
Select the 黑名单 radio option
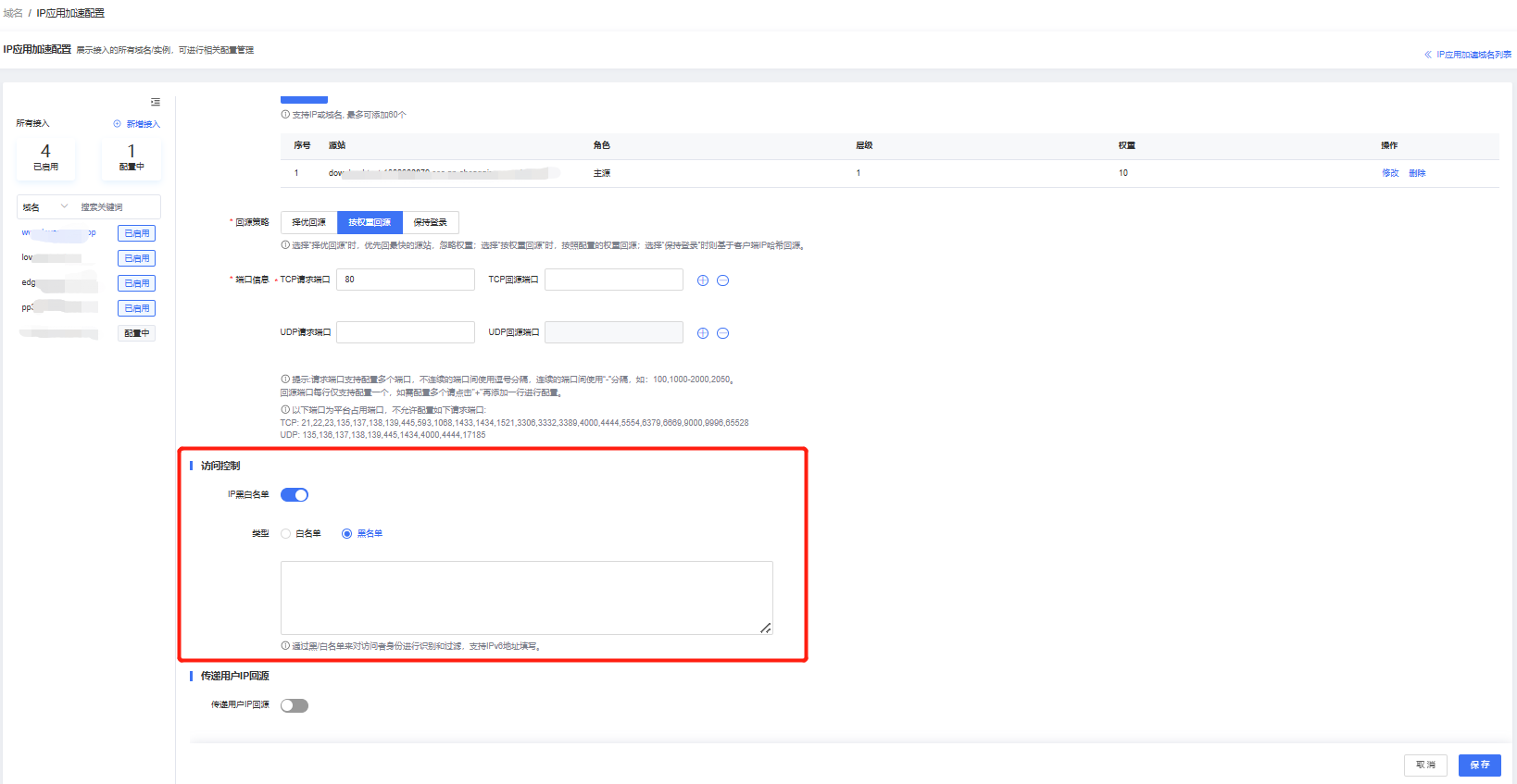click(x=347, y=534)
